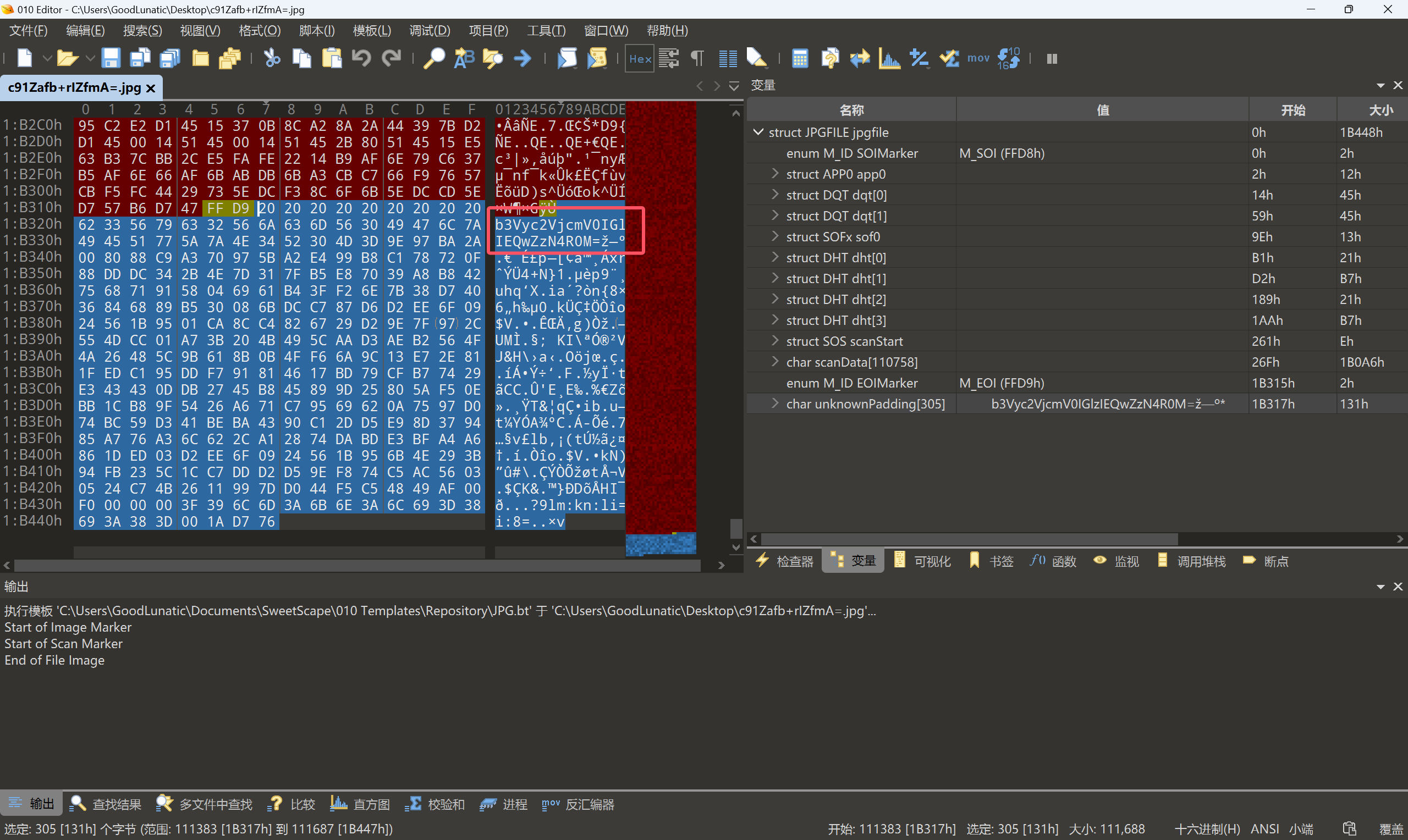Click the pause icon in toolbar
The height and width of the screenshot is (840, 1408).
point(1053,58)
